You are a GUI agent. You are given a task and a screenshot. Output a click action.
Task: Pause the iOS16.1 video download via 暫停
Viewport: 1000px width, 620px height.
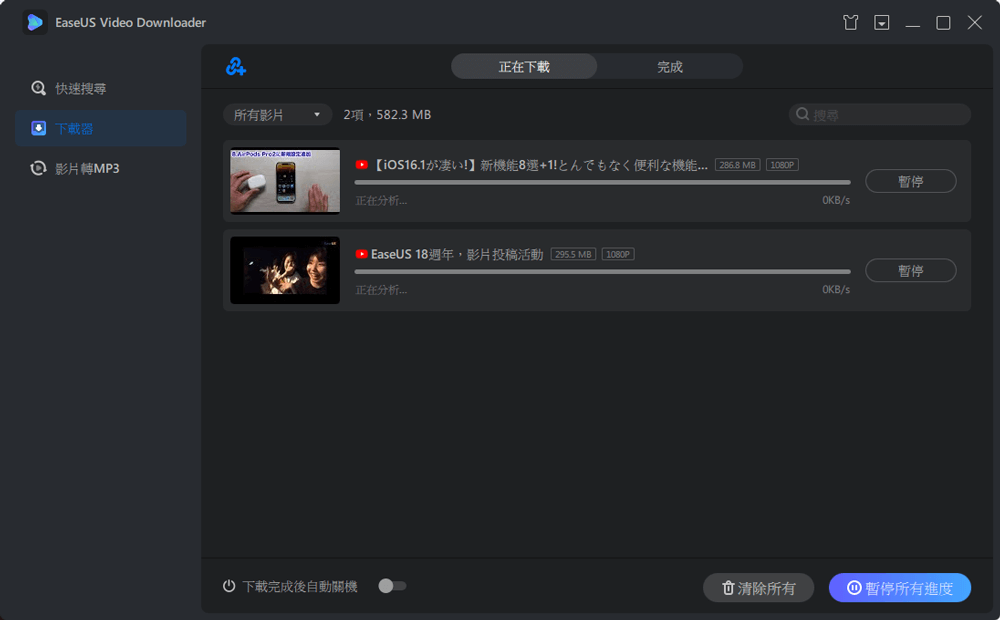(x=910, y=181)
